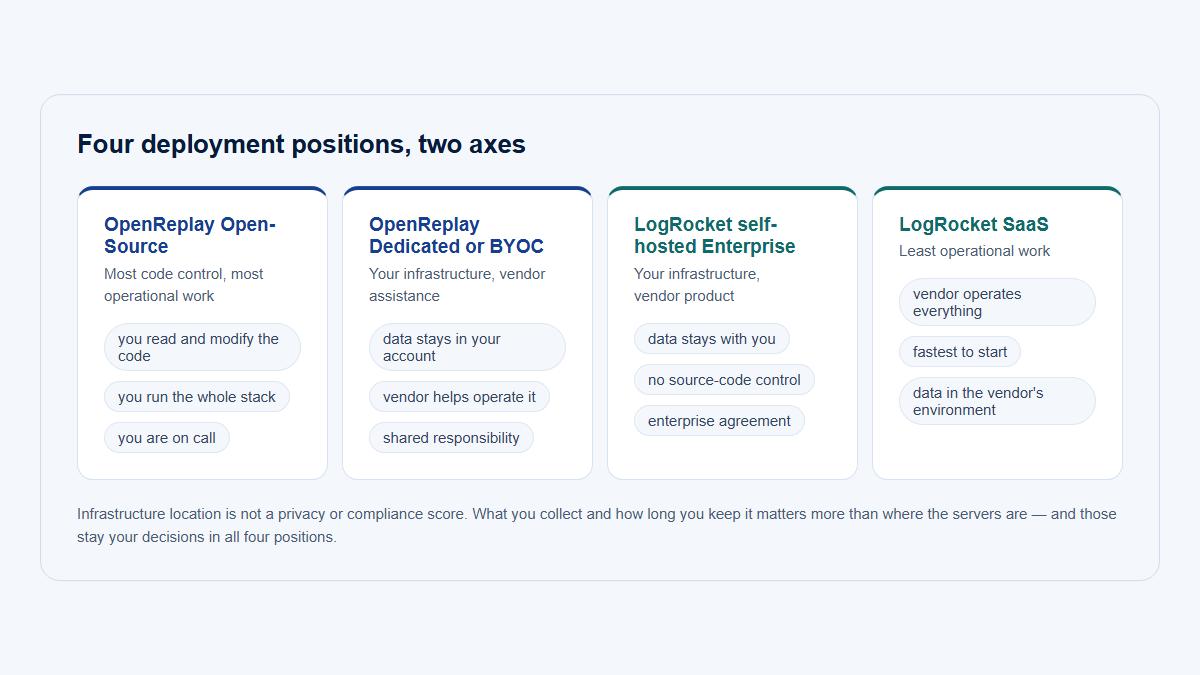The image size is (1200, 675).
Task: Click the 'LogRocket SaaS' card heading
Action: (x=974, y=224)
